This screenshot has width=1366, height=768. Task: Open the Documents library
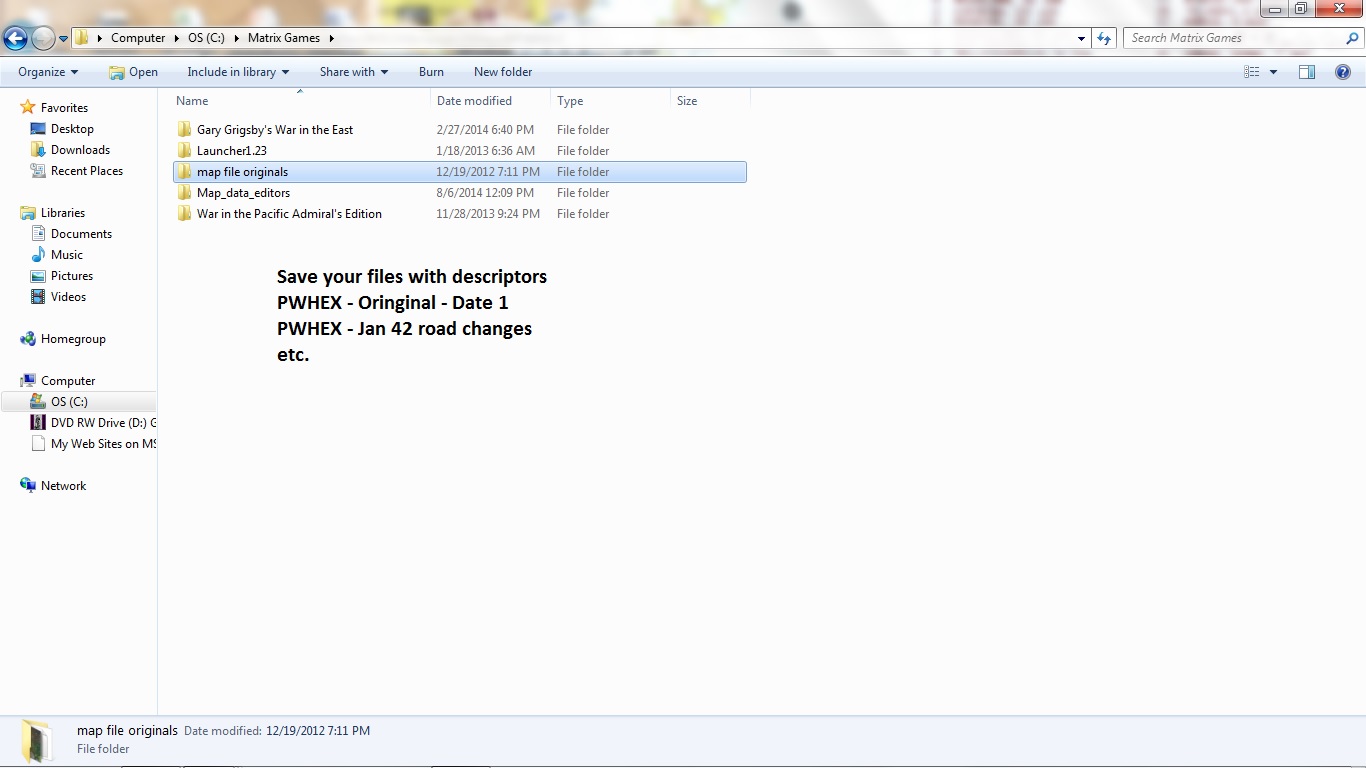click(81, 234)
